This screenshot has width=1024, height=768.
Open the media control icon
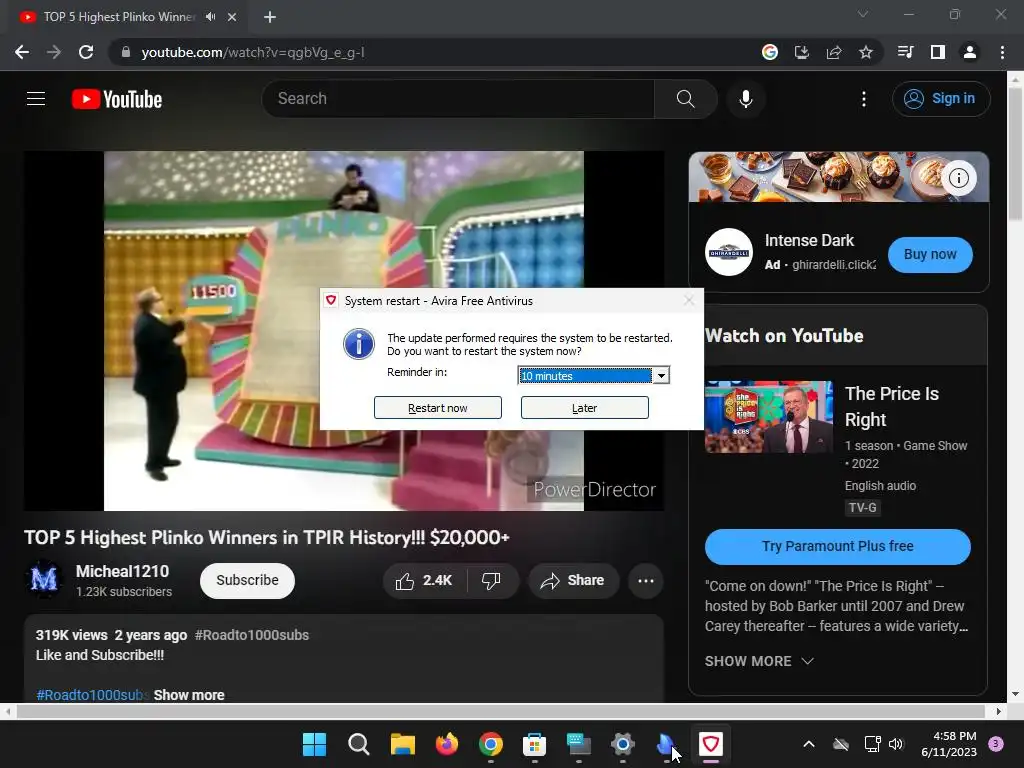tap(905, 52)
